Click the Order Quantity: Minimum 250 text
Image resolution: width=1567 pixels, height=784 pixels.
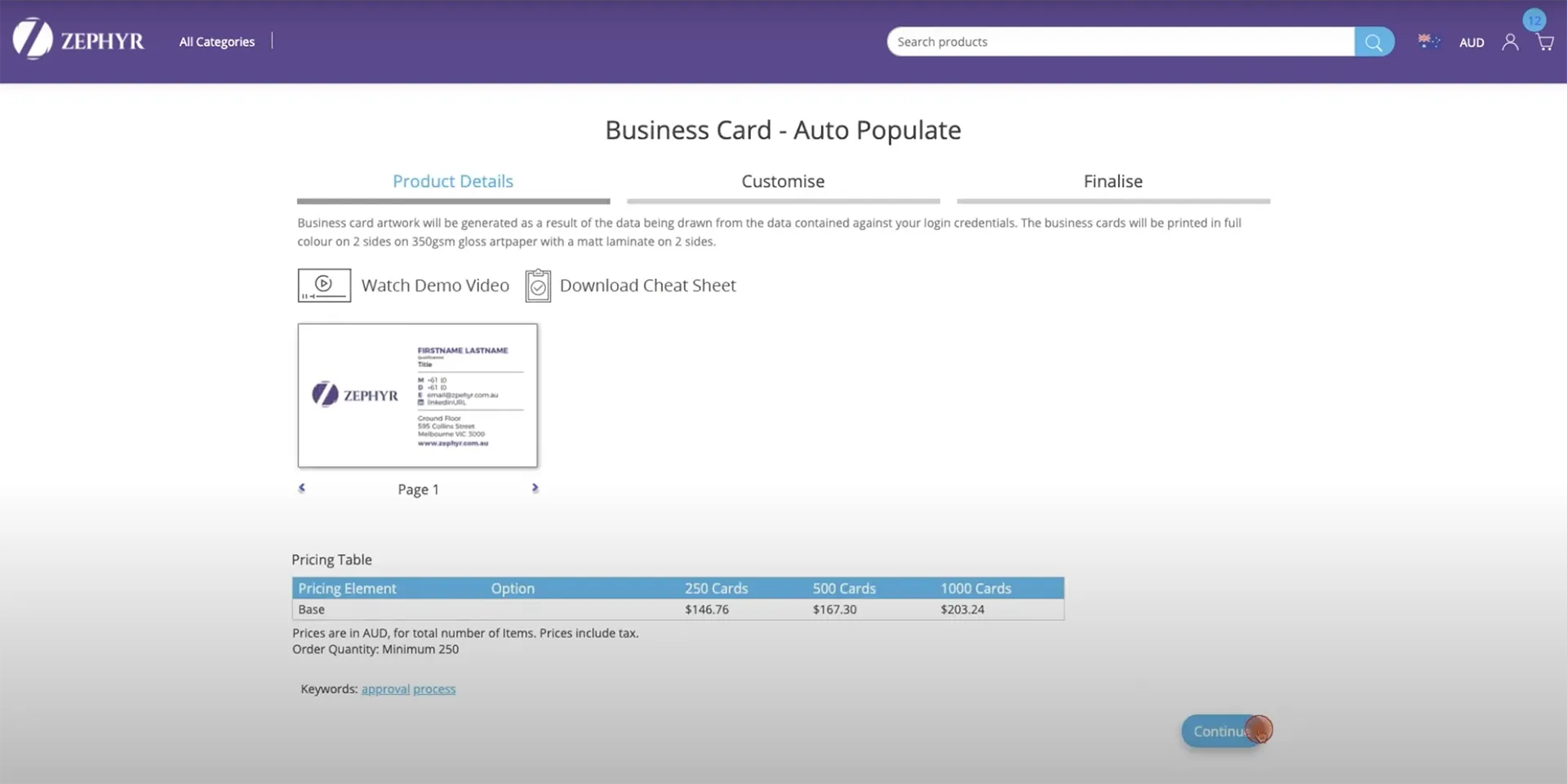pos(375,649)
